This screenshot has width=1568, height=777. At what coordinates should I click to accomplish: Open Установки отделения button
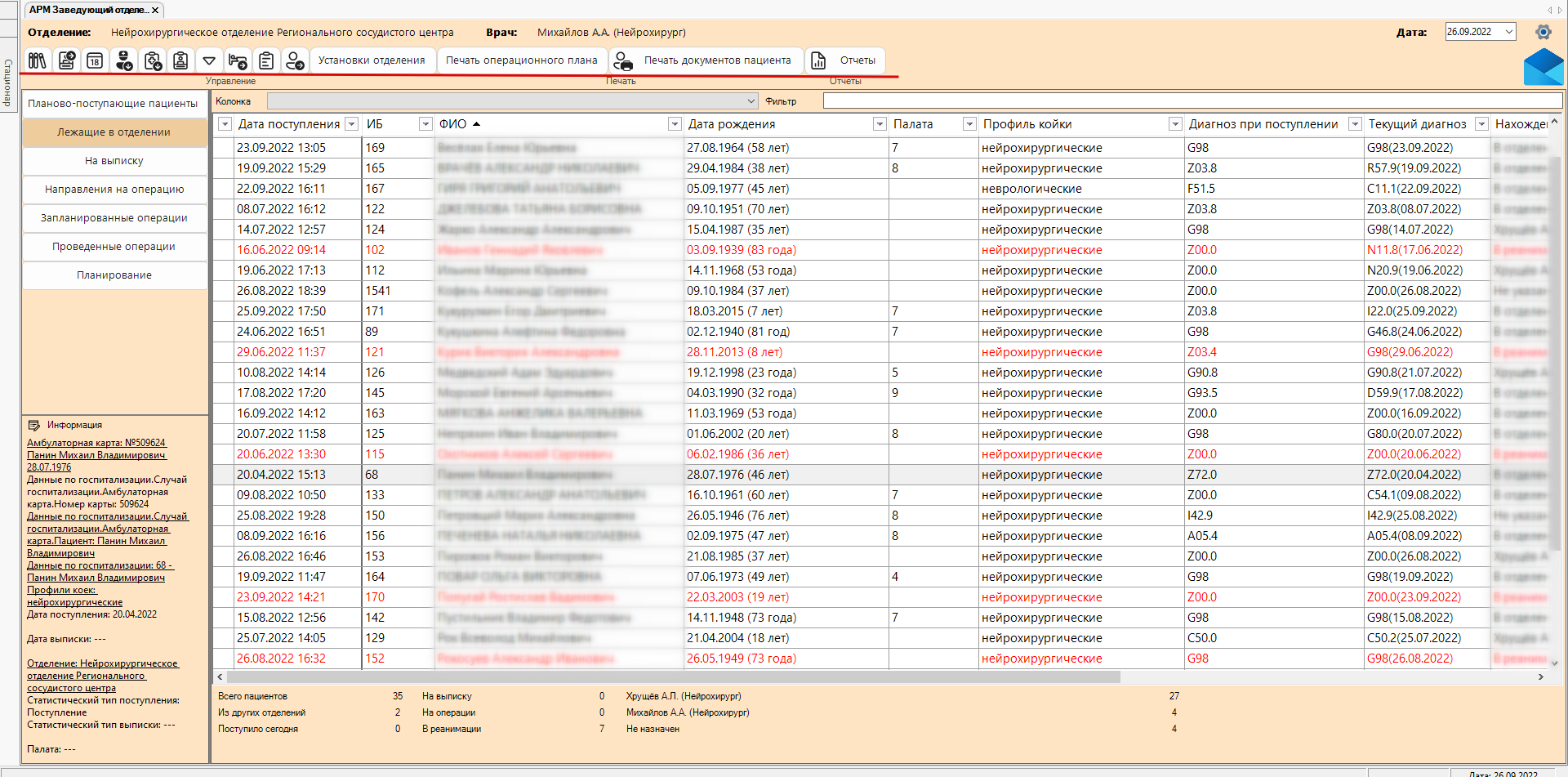click(372, 60)
